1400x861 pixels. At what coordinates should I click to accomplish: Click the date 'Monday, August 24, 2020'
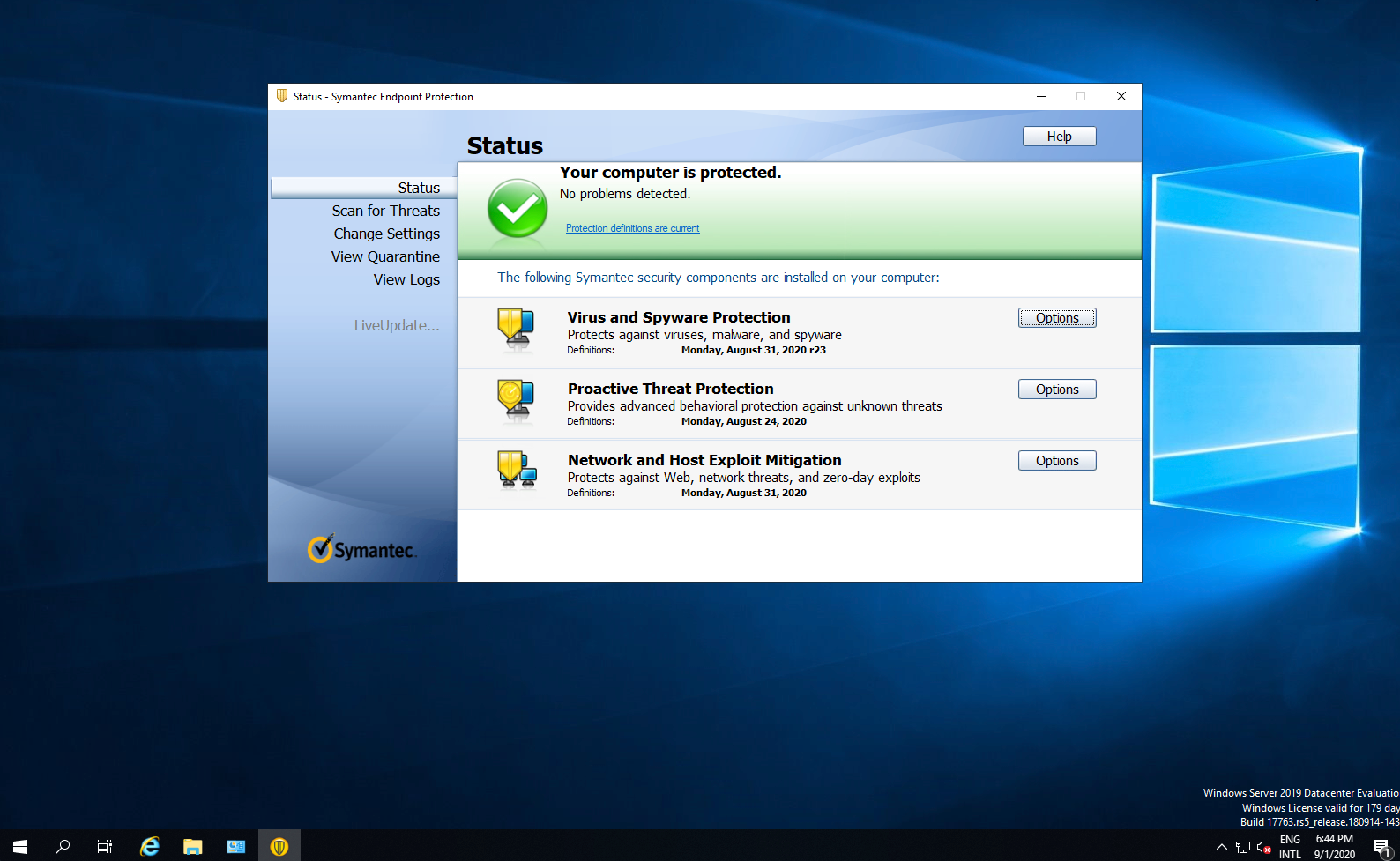pos(744,421)
